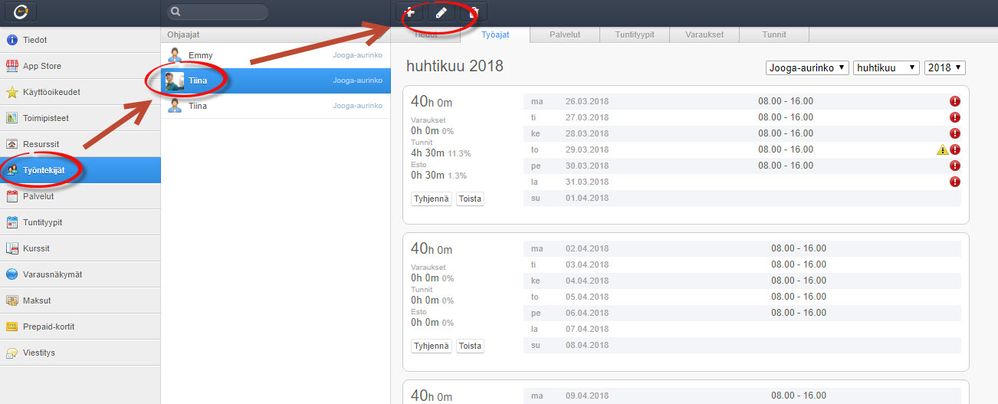
Task: Open Kurssit in the sidebar menu
Action: pyautogui.click(x=80, y=249)
